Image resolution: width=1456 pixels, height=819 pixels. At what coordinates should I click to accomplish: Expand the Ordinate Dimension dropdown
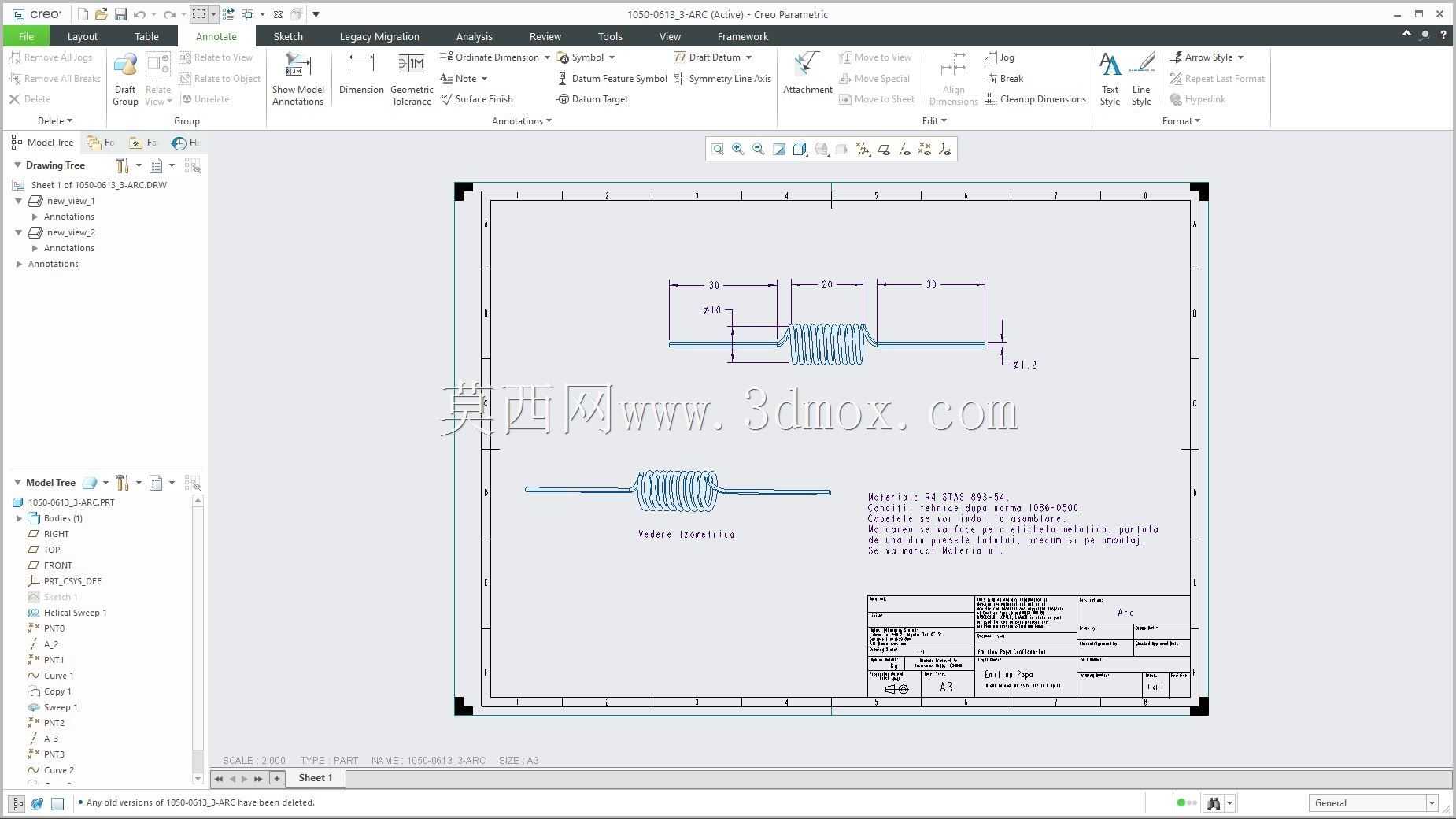[x=547, y=57]
